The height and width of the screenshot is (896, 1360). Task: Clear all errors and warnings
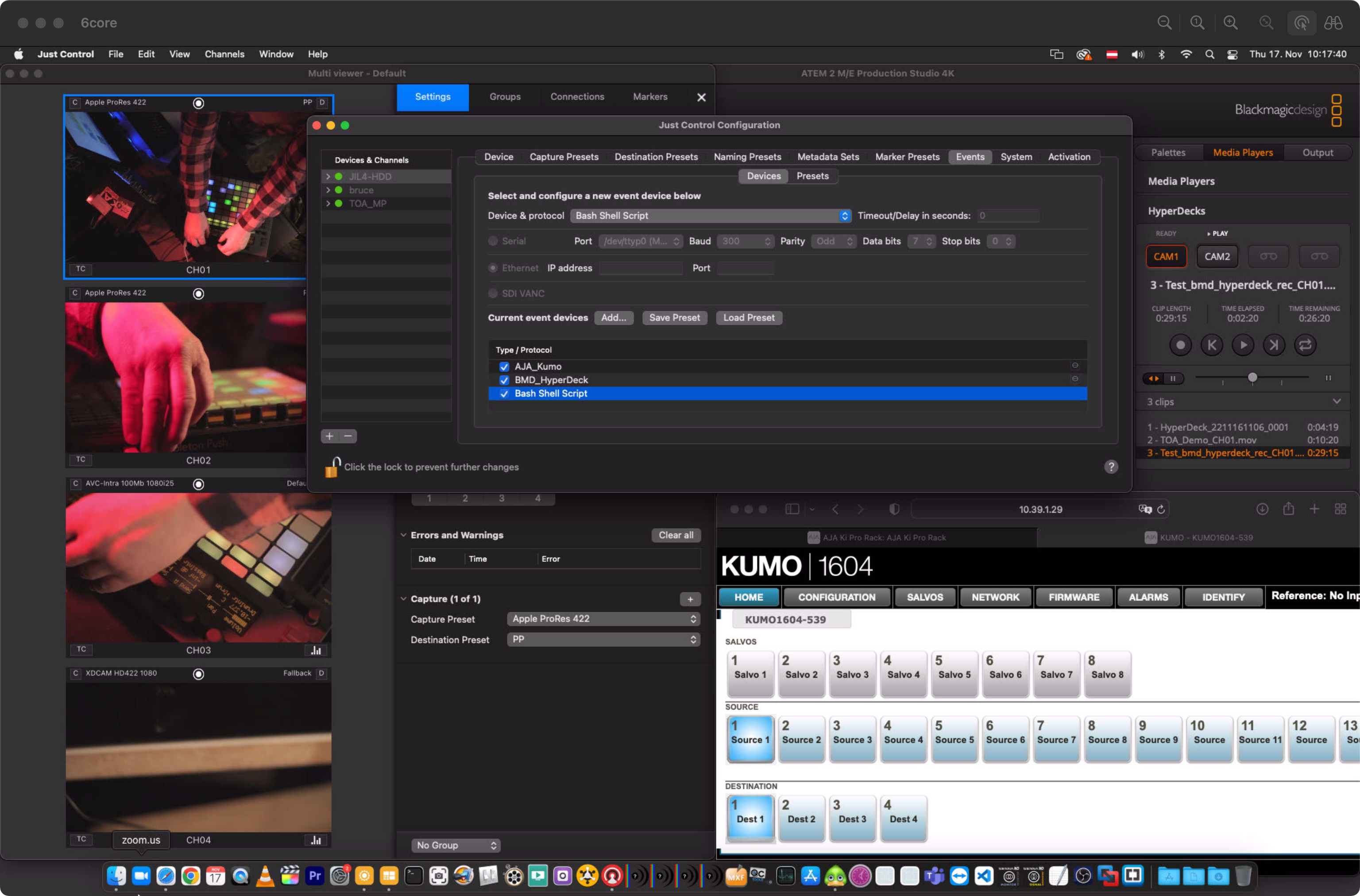coord(676,535)
